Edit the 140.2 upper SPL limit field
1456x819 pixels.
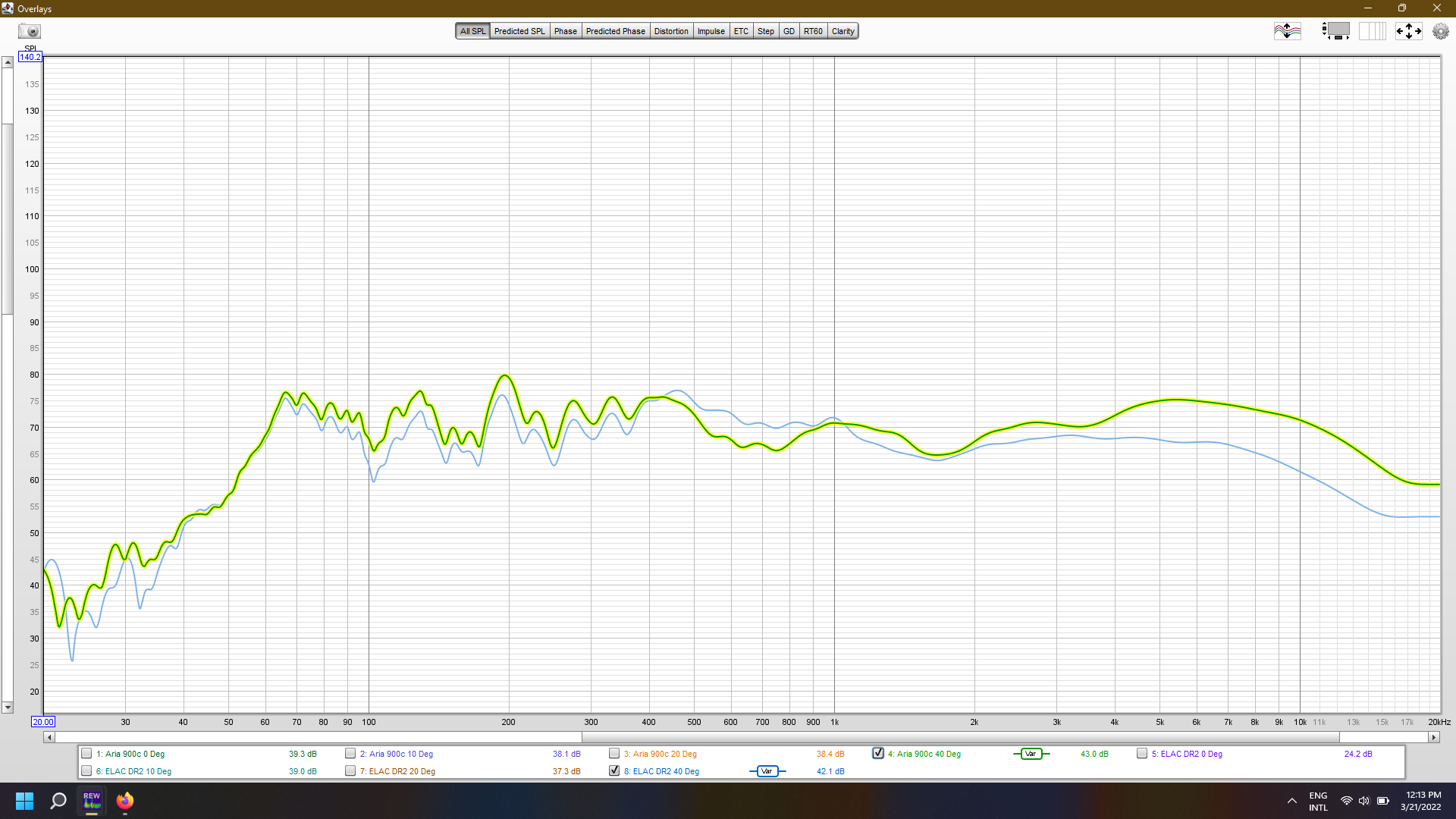[30, 57]
